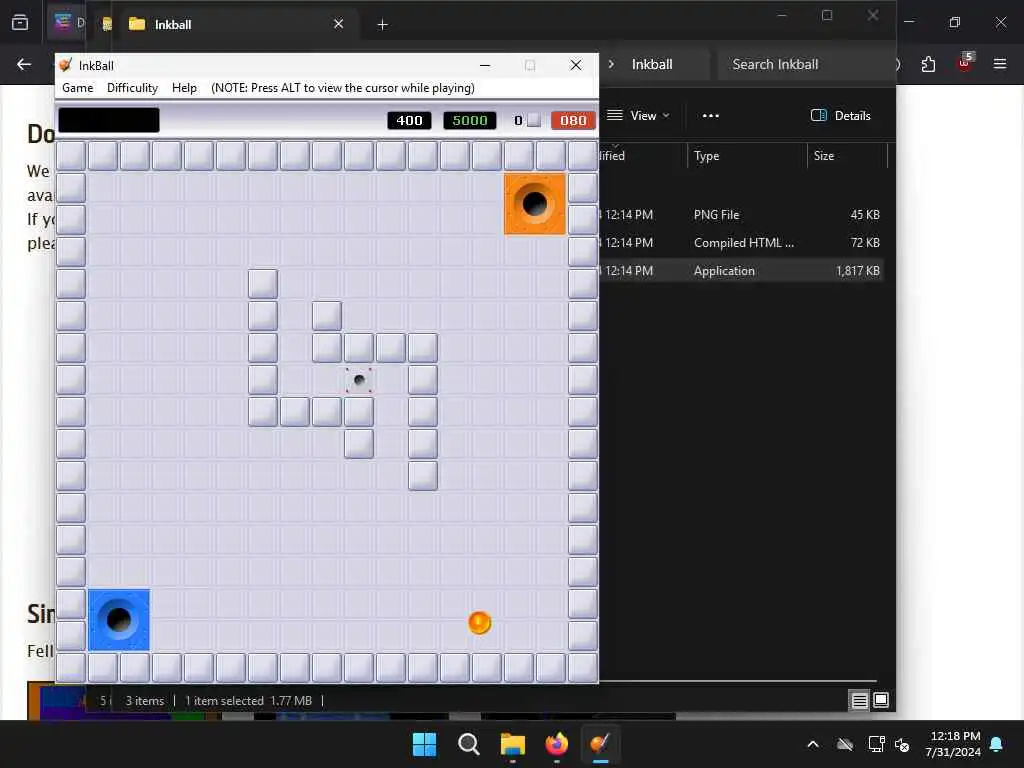Click the red extension icon with badge 5
Image resolution: width=1024 pixels, height=768 pixels.
point(965,63)
